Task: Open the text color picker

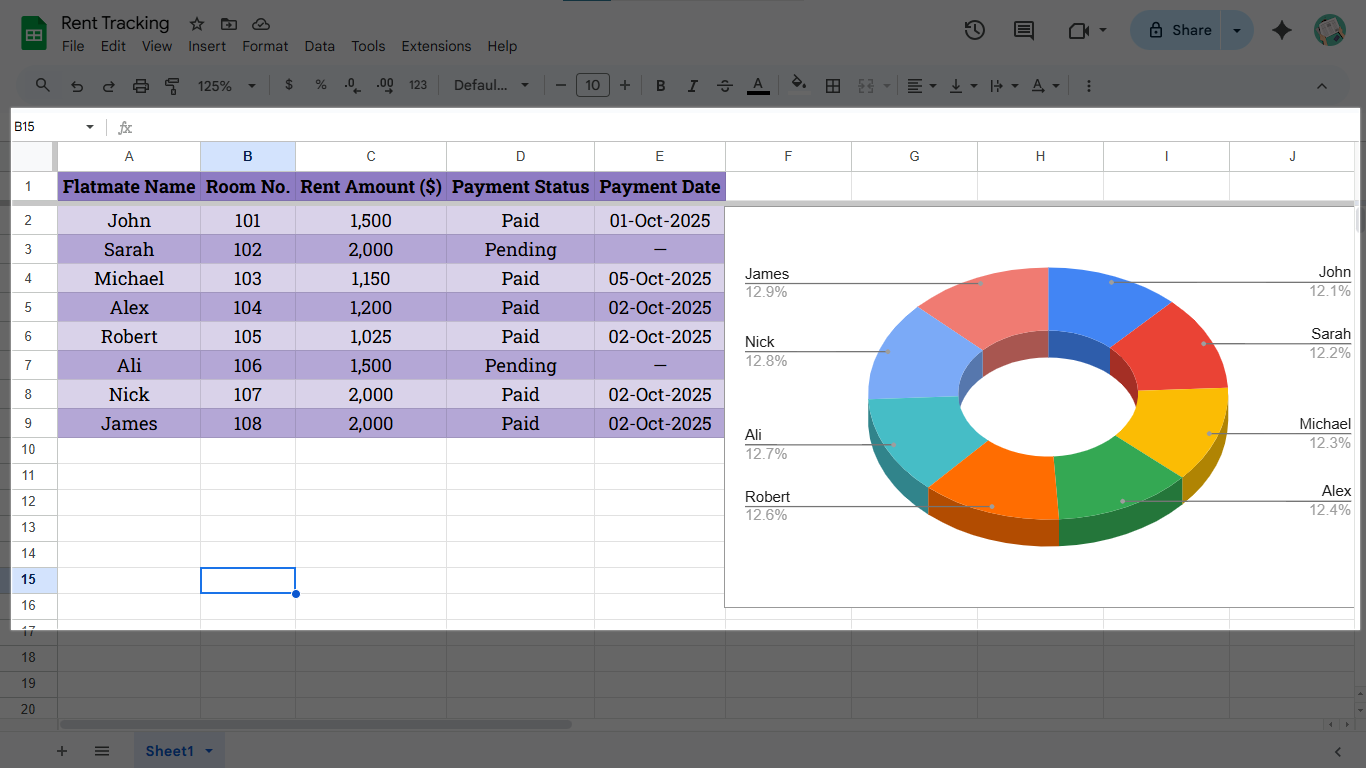Action: (758, 86)
